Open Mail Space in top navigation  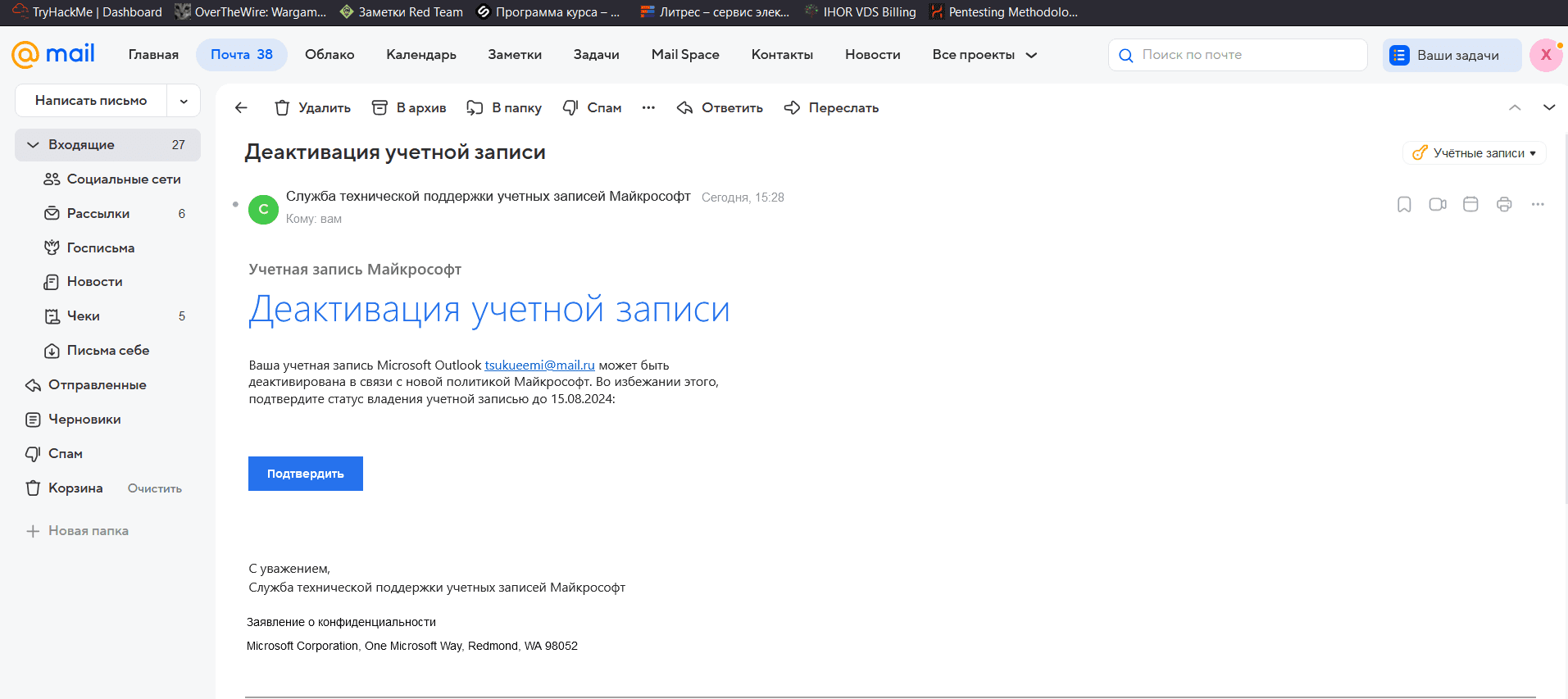point(685,55)
